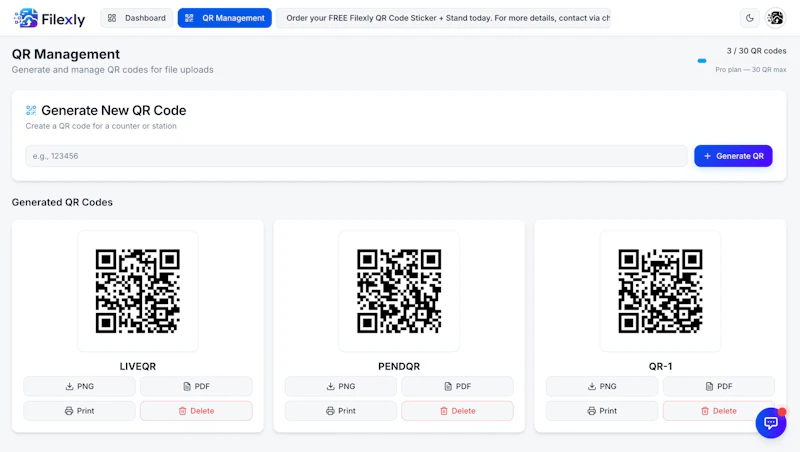800x452 pixels.
Task: Click the 'Pro plan — 30 QR max' text
Action: (751, 69)
